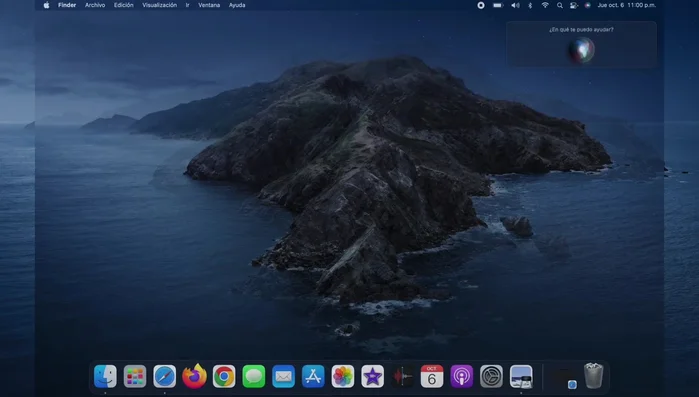Screen dimensions: 699x397
Task: Open the Apple menu
Action: [x=46, y=5]
